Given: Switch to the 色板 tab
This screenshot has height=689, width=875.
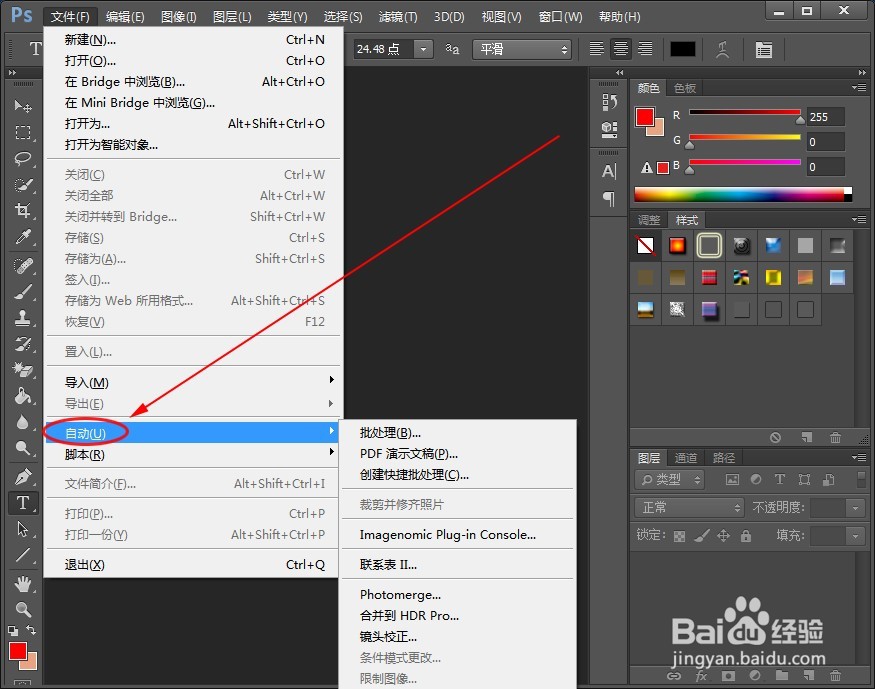Looking at the screenshot, I should click(x=685, y=88).
